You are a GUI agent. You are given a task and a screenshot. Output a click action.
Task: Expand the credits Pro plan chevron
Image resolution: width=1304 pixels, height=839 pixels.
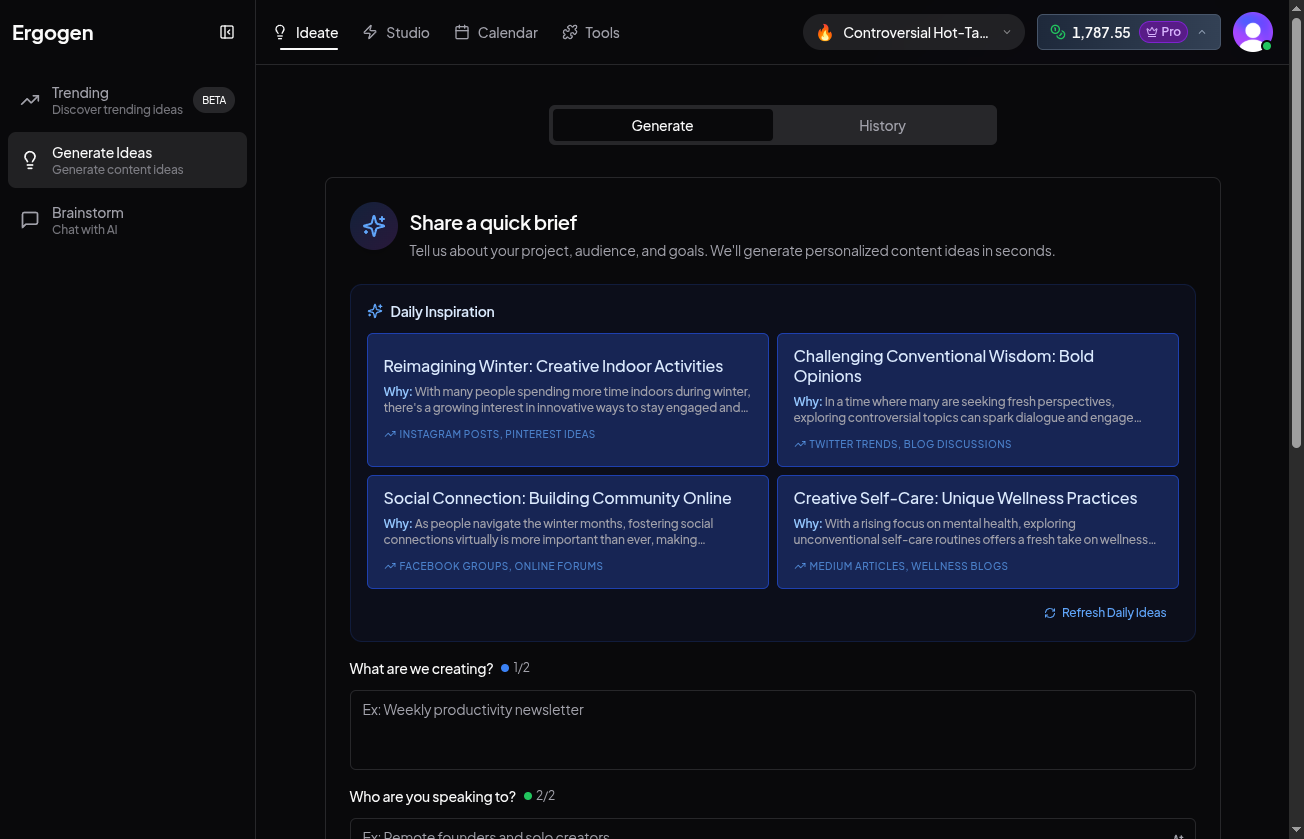[1202, 32]
